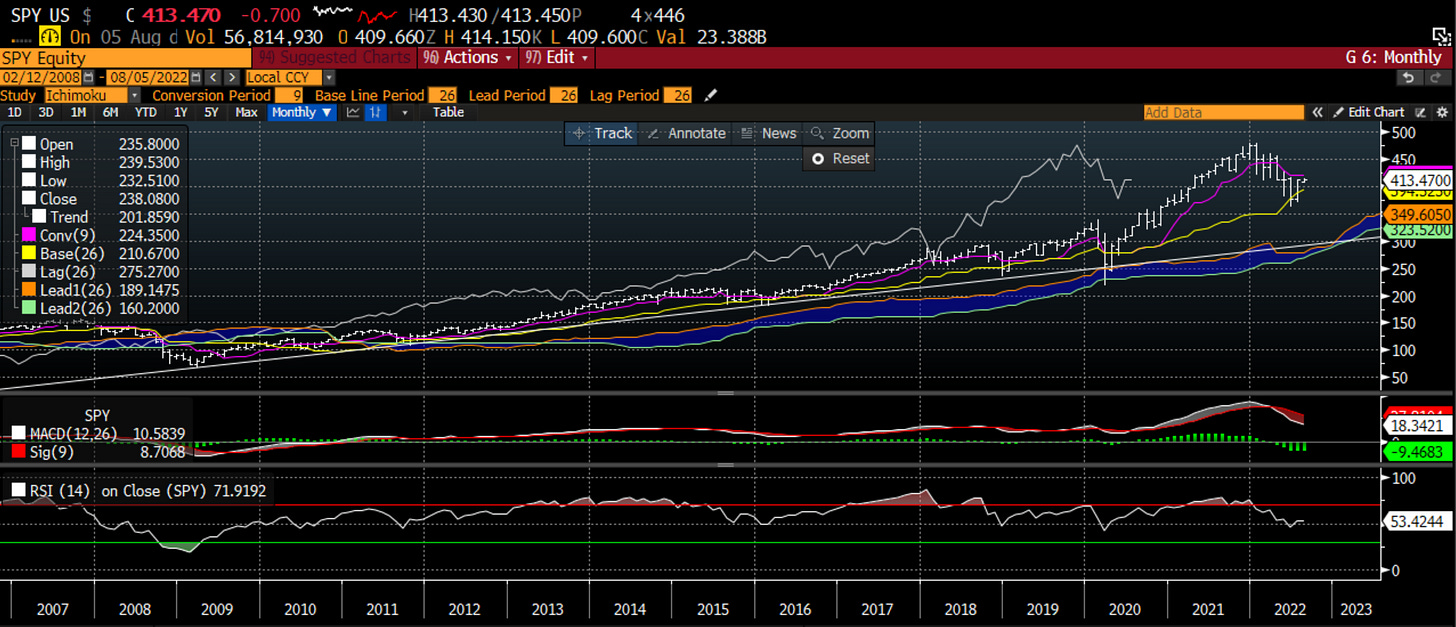Set range to 5Y
The height and width of the screenshot is (627, 1456).
coord(211,113)
